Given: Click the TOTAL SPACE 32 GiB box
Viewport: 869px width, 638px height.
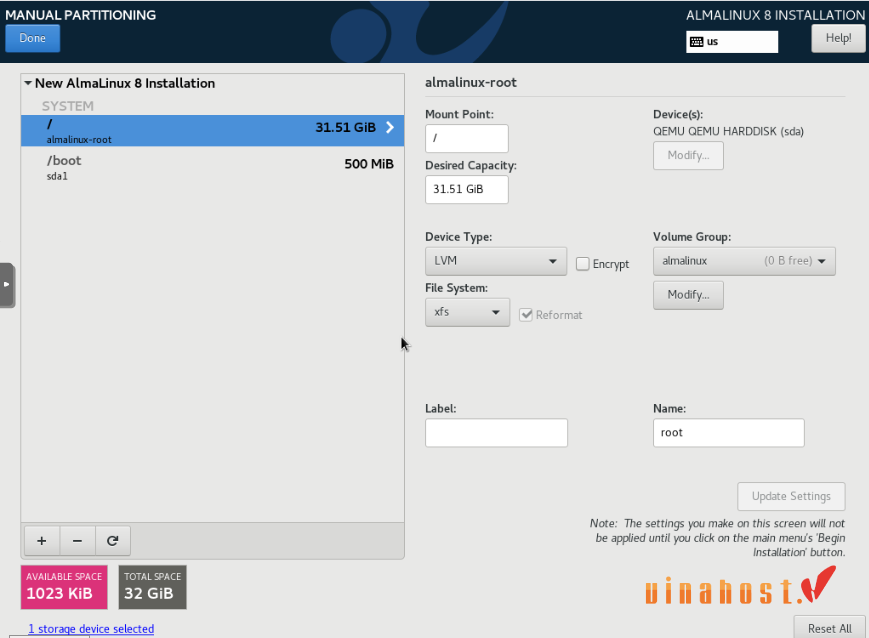Looking at the screenshot, I should (x=152, y=587).
